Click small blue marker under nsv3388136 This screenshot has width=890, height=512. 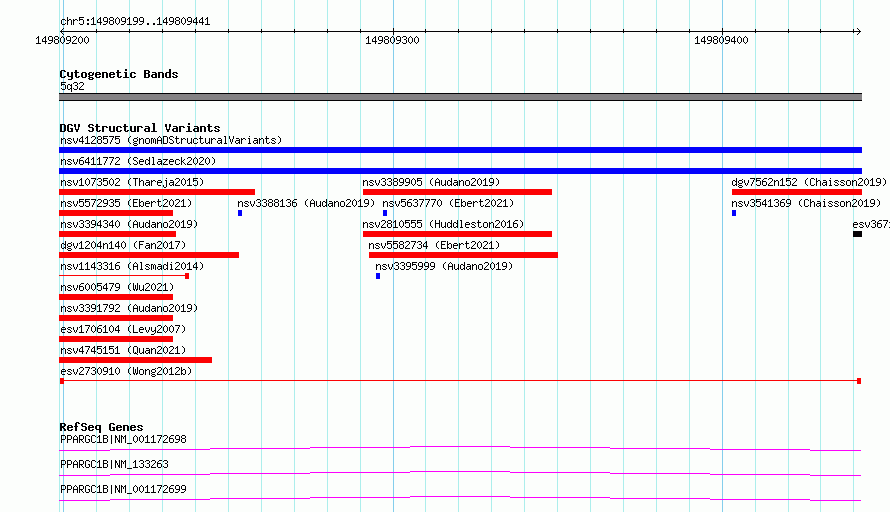coord(240,213)
